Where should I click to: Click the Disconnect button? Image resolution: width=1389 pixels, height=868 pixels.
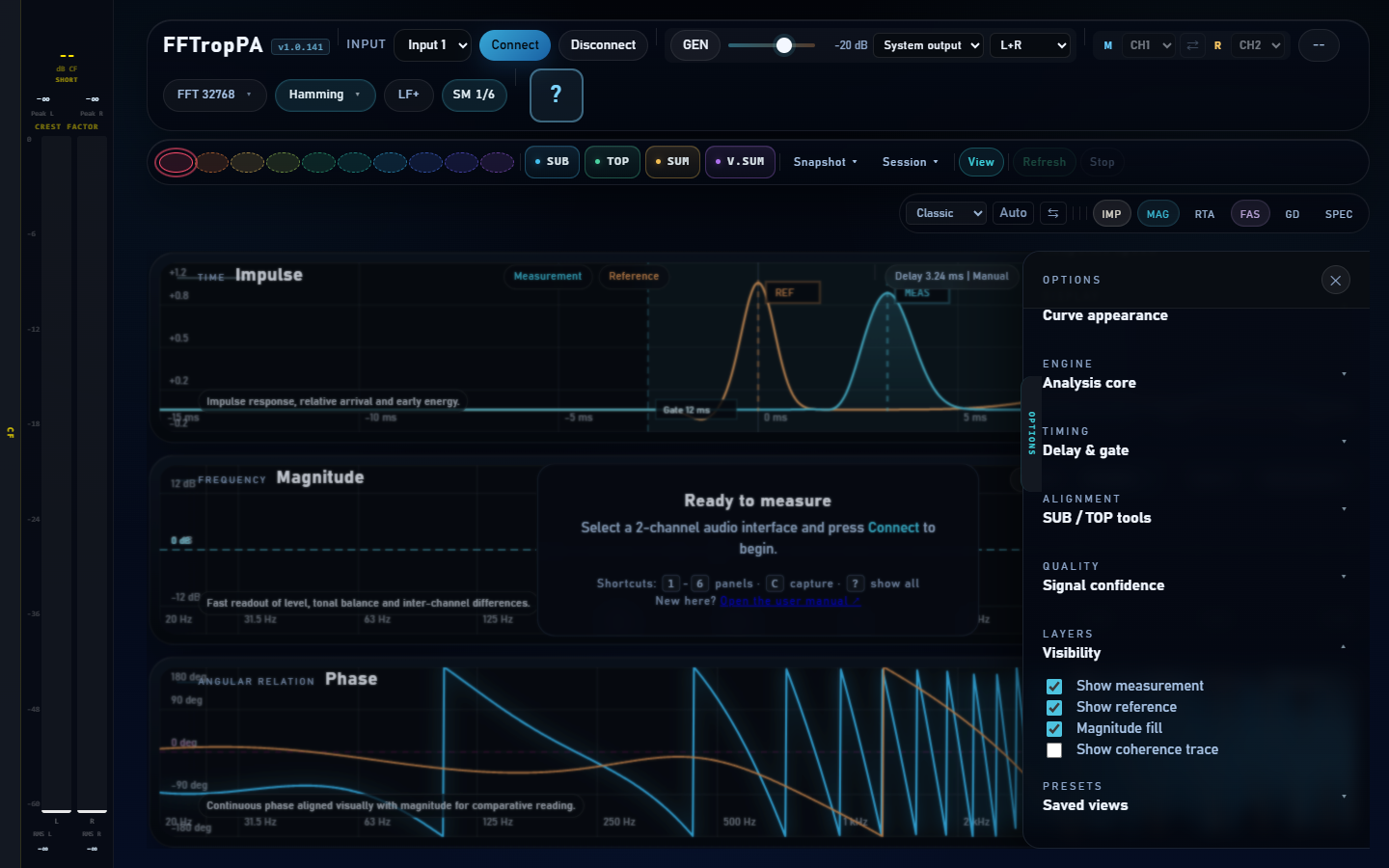coord(603,45)
